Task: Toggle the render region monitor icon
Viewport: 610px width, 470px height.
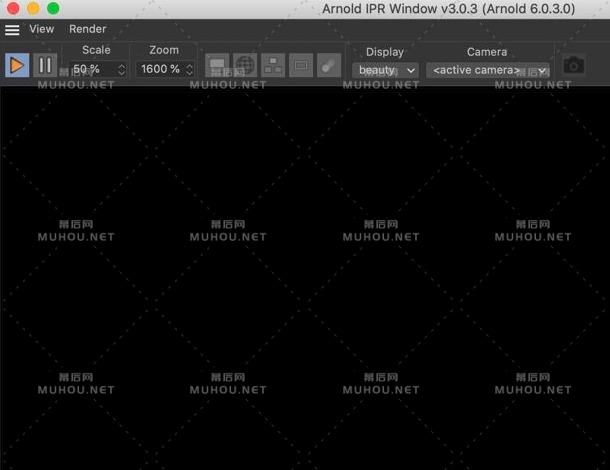Action: tap(217, 65)
